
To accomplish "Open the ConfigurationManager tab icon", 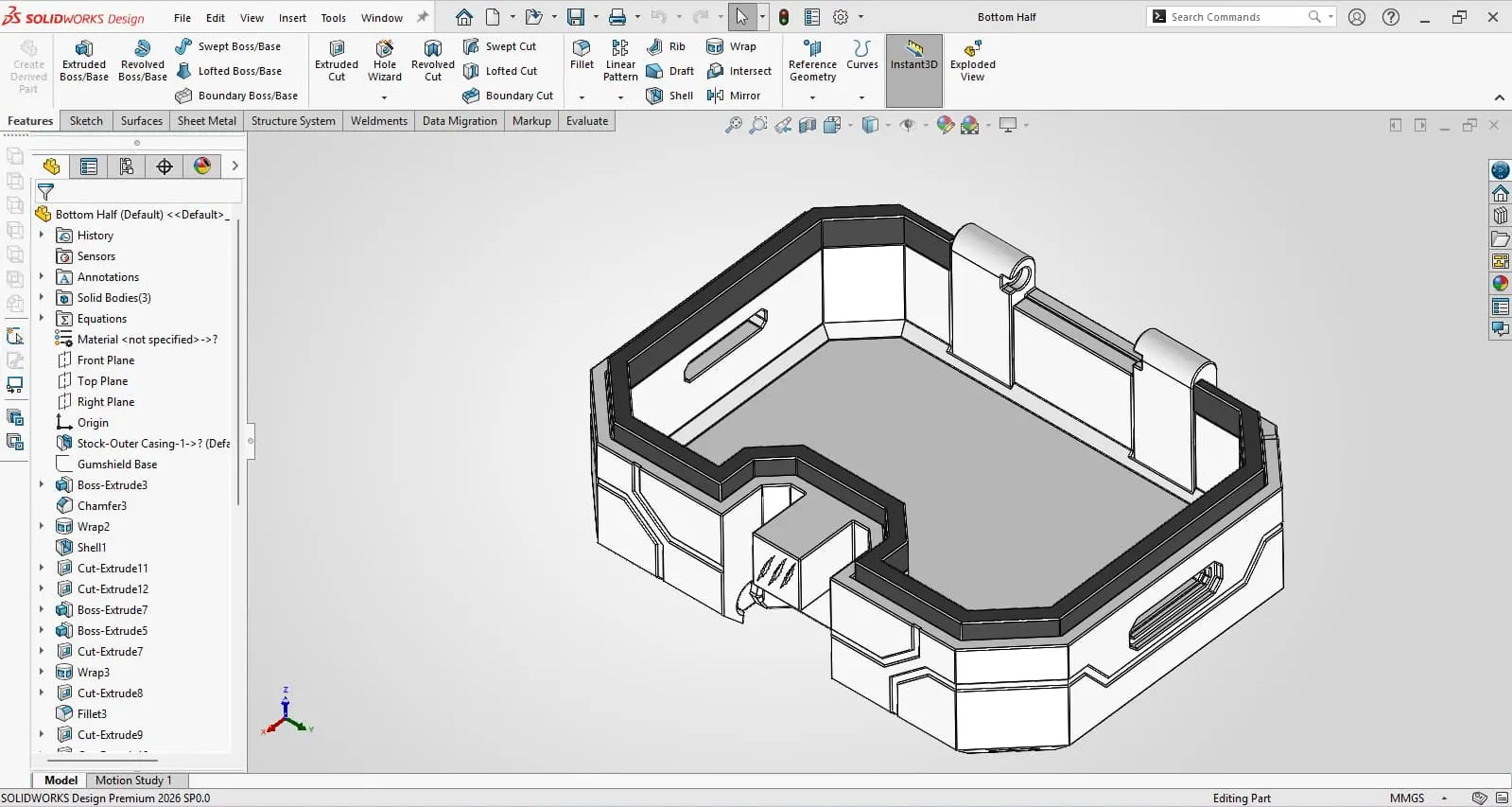I will pos(127,167).
